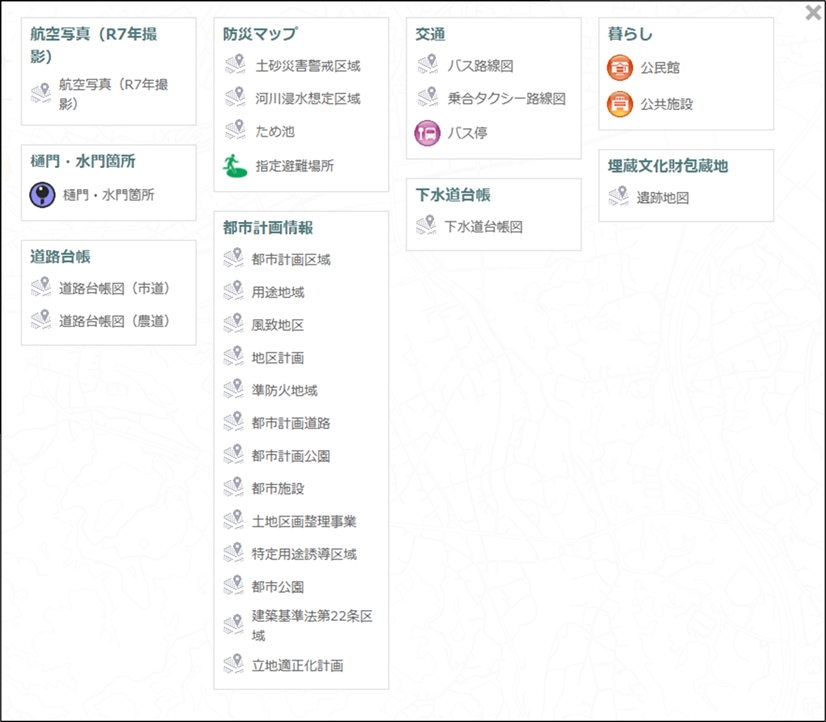826x722 pixels.
Task: Click the orange public facilities (公共施設) icon
Action: (620, 103)
